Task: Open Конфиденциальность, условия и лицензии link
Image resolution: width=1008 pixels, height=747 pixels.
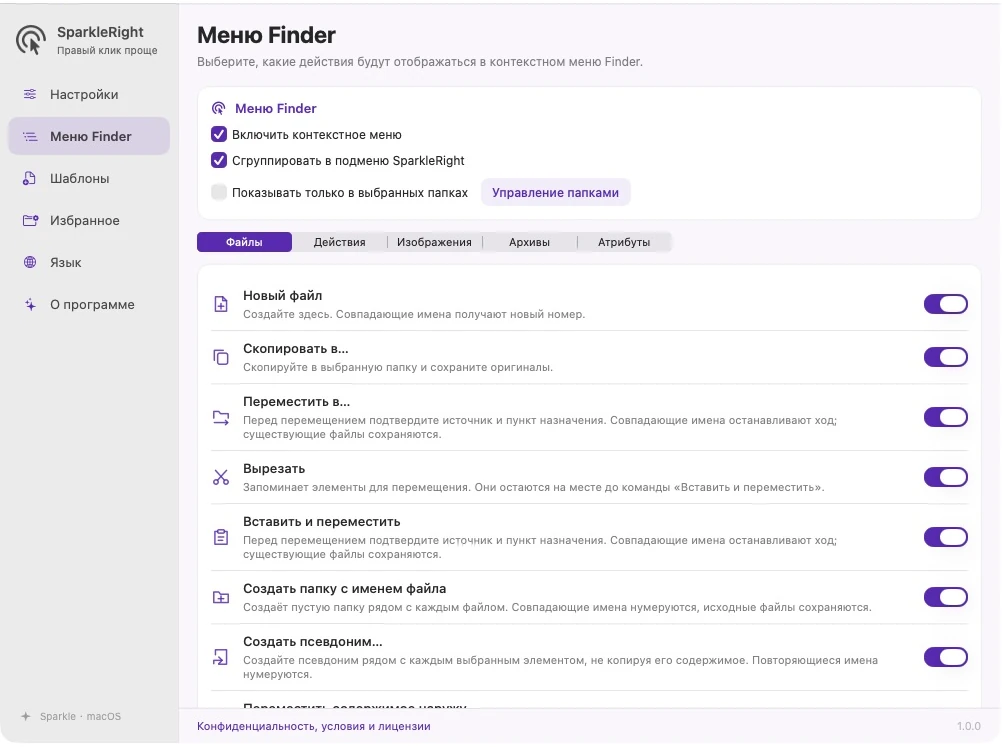Action: tap(314, 726)
